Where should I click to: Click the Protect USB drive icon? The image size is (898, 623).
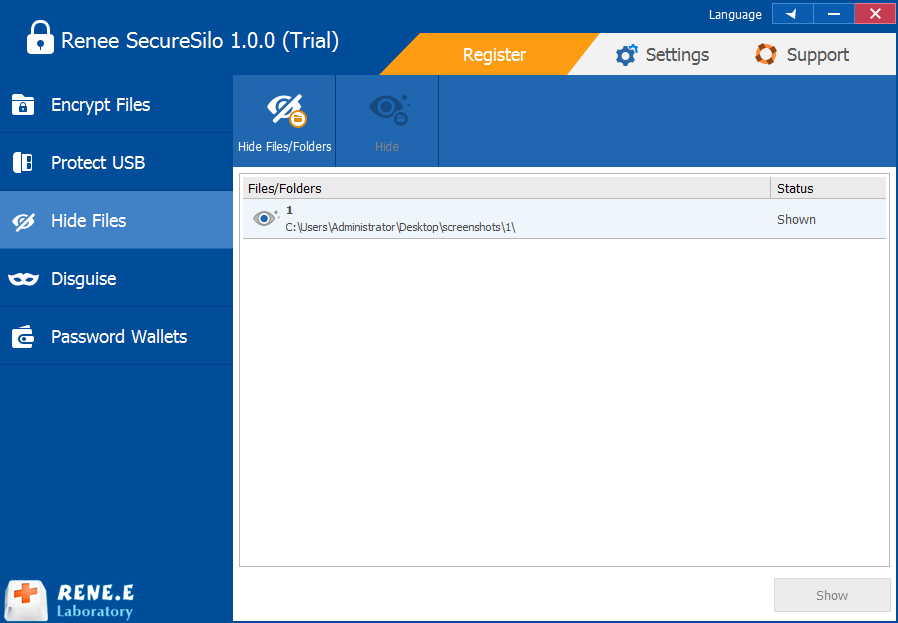[23, 163]
